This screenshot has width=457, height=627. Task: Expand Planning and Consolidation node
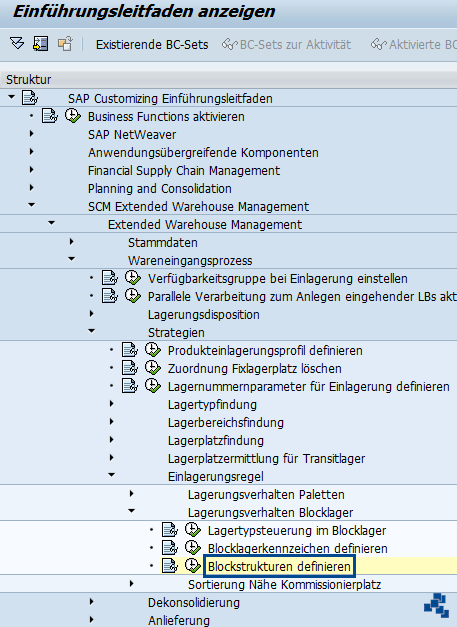pos(32,188)
